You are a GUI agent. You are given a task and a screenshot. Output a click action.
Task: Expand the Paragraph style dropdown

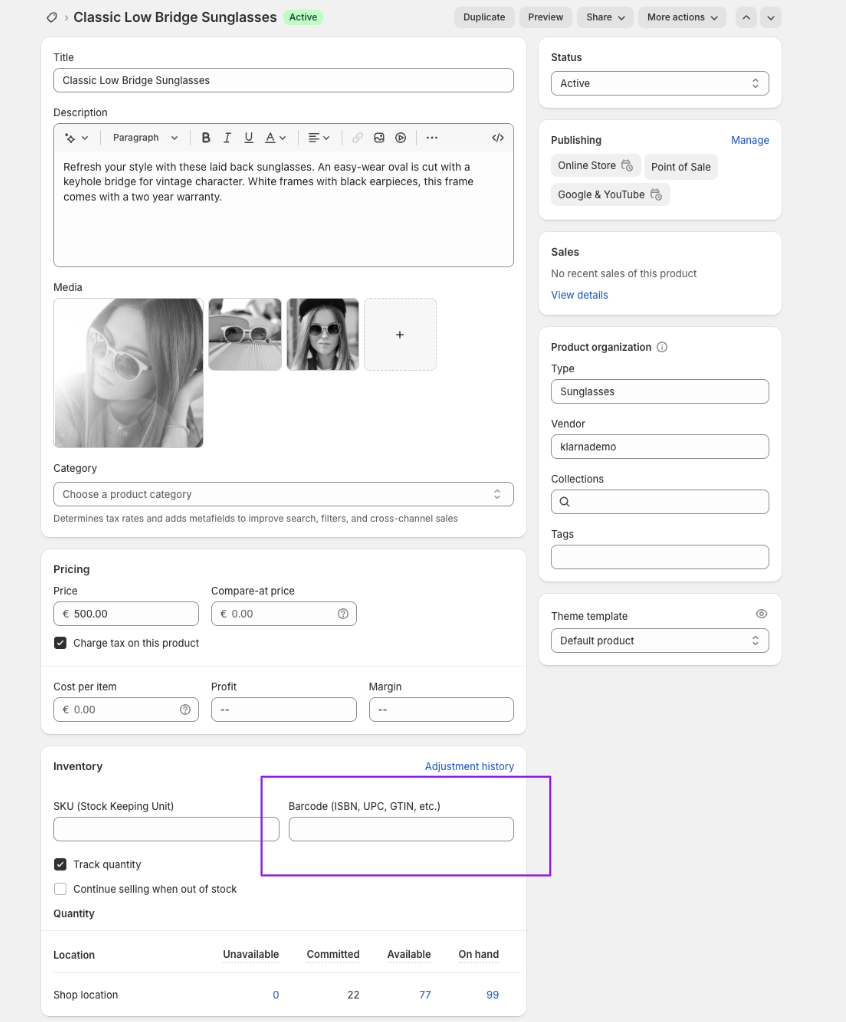145,138
